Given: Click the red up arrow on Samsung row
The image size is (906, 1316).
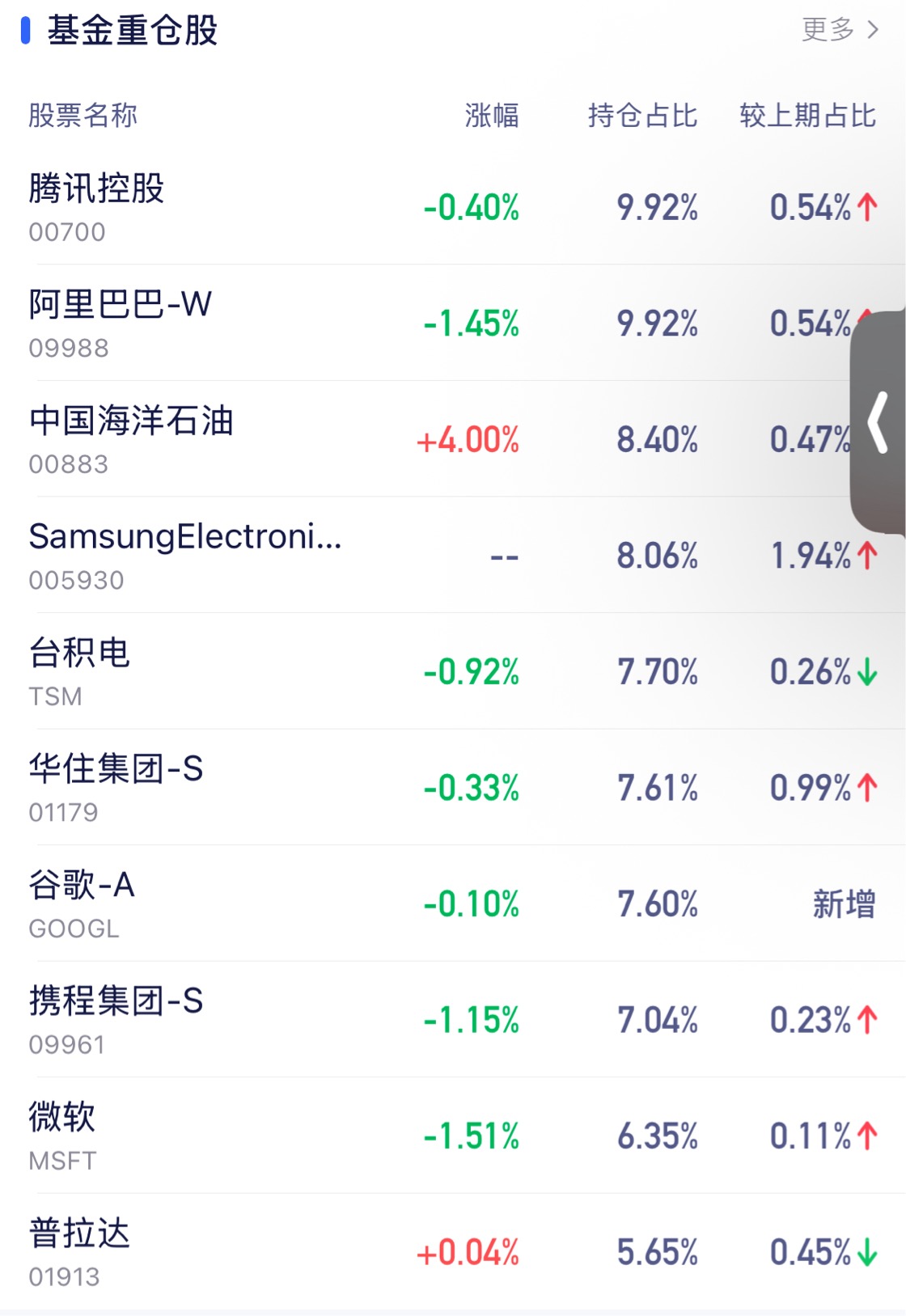Looking at the screenshot, I should pyautogui.click(x=867, y=556).
